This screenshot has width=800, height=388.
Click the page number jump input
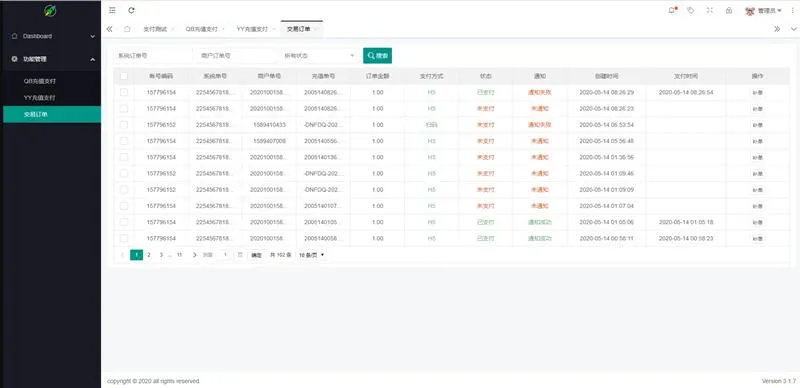click(225, 255)
